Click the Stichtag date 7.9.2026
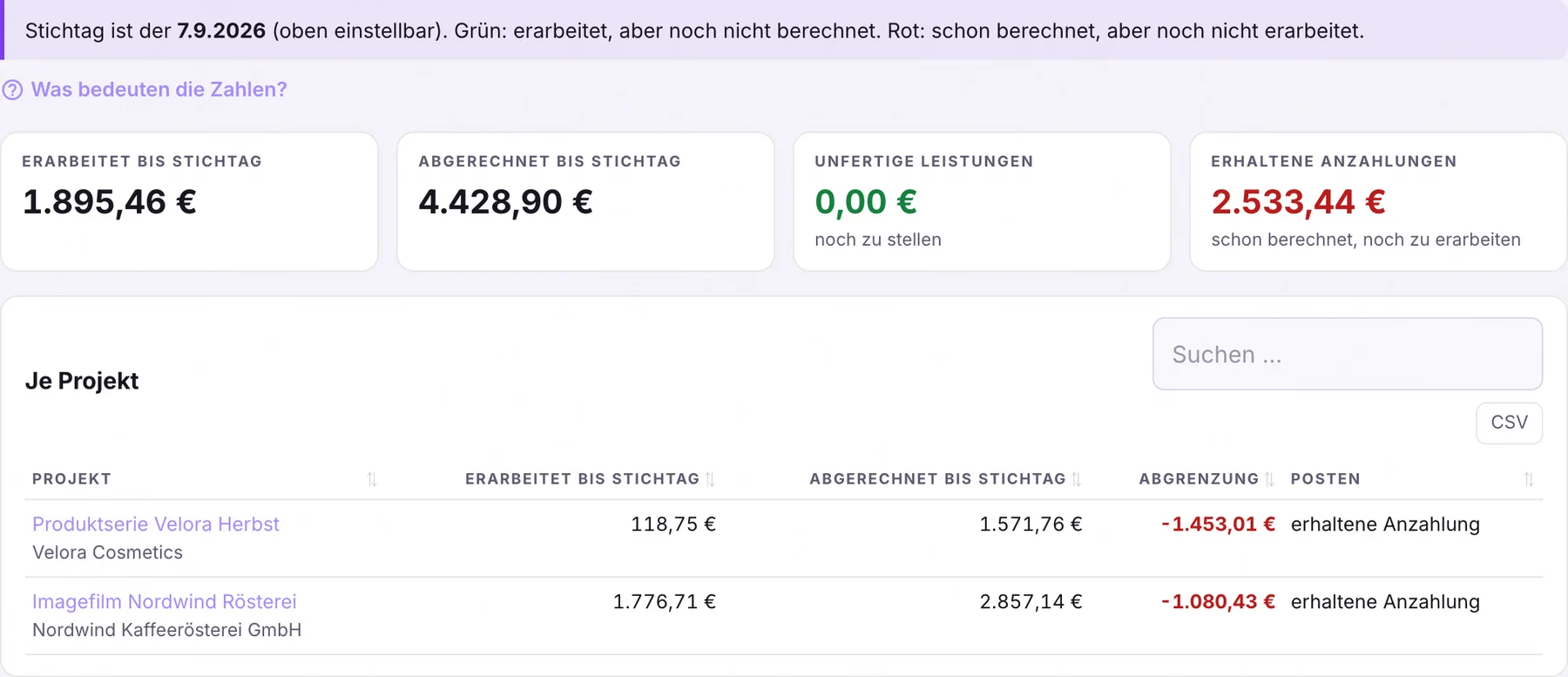 (221, 30)
